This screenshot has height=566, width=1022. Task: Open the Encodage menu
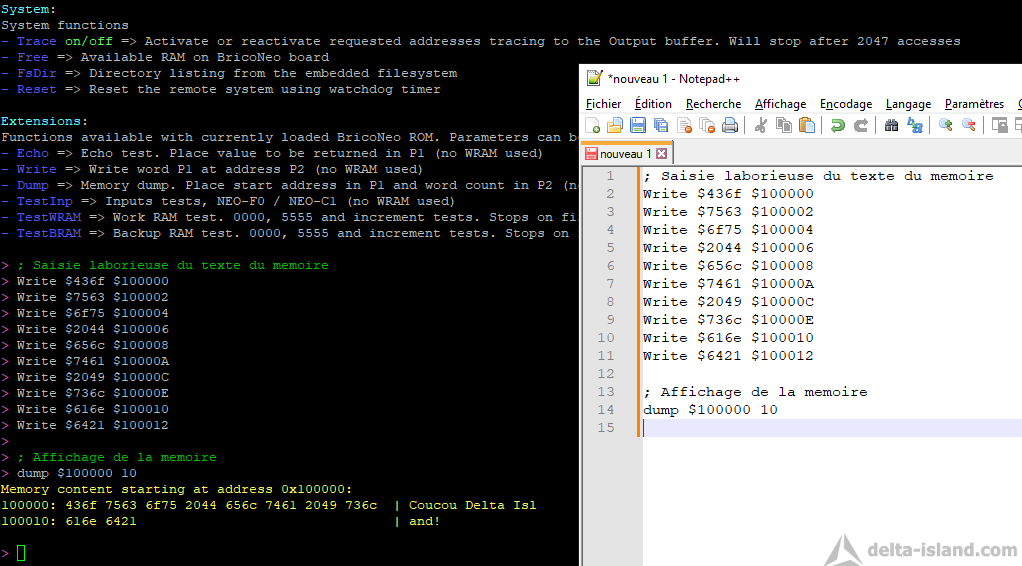click(x=845, y=104)
